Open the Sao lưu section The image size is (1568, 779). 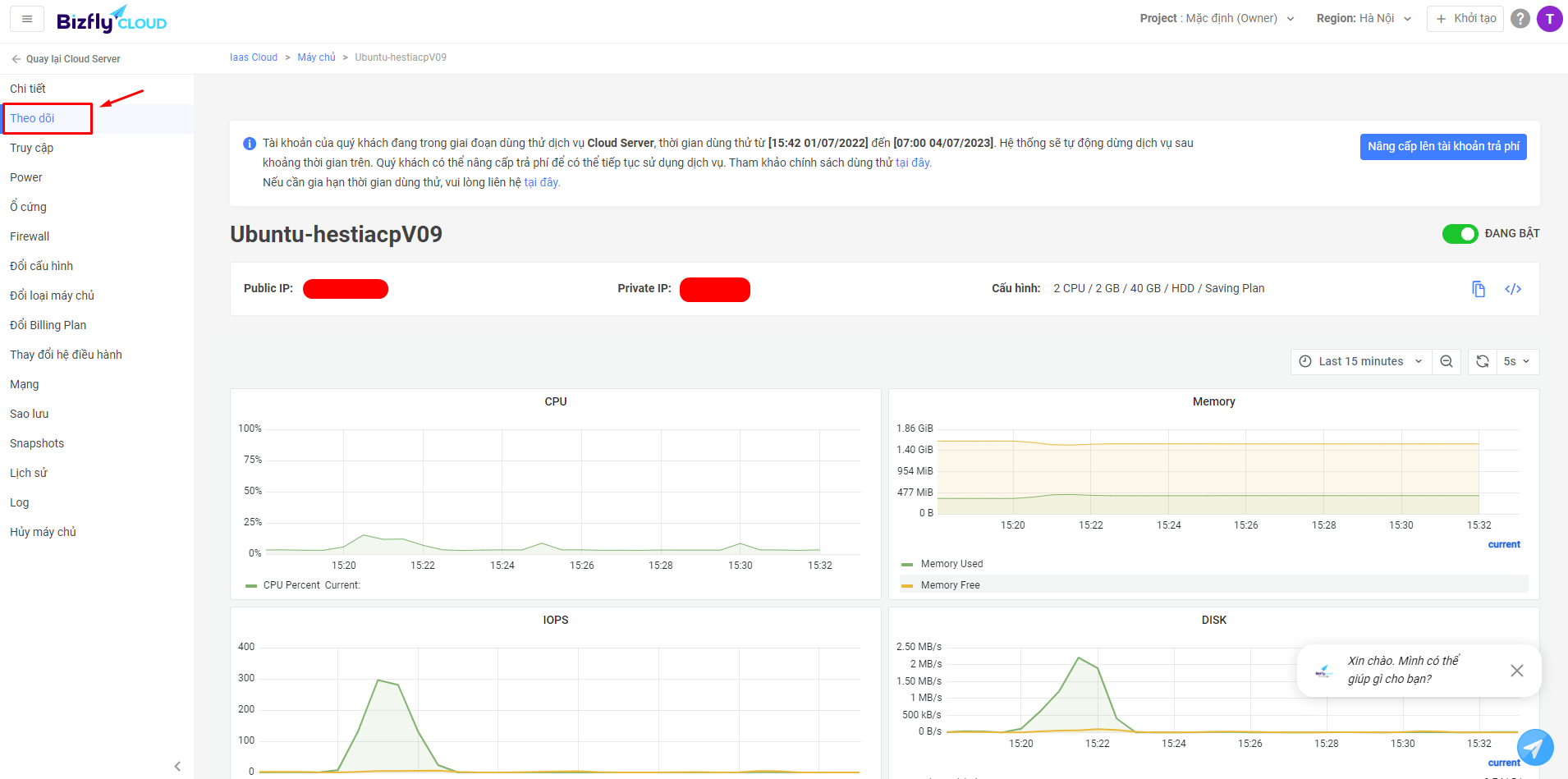point(97,414)
